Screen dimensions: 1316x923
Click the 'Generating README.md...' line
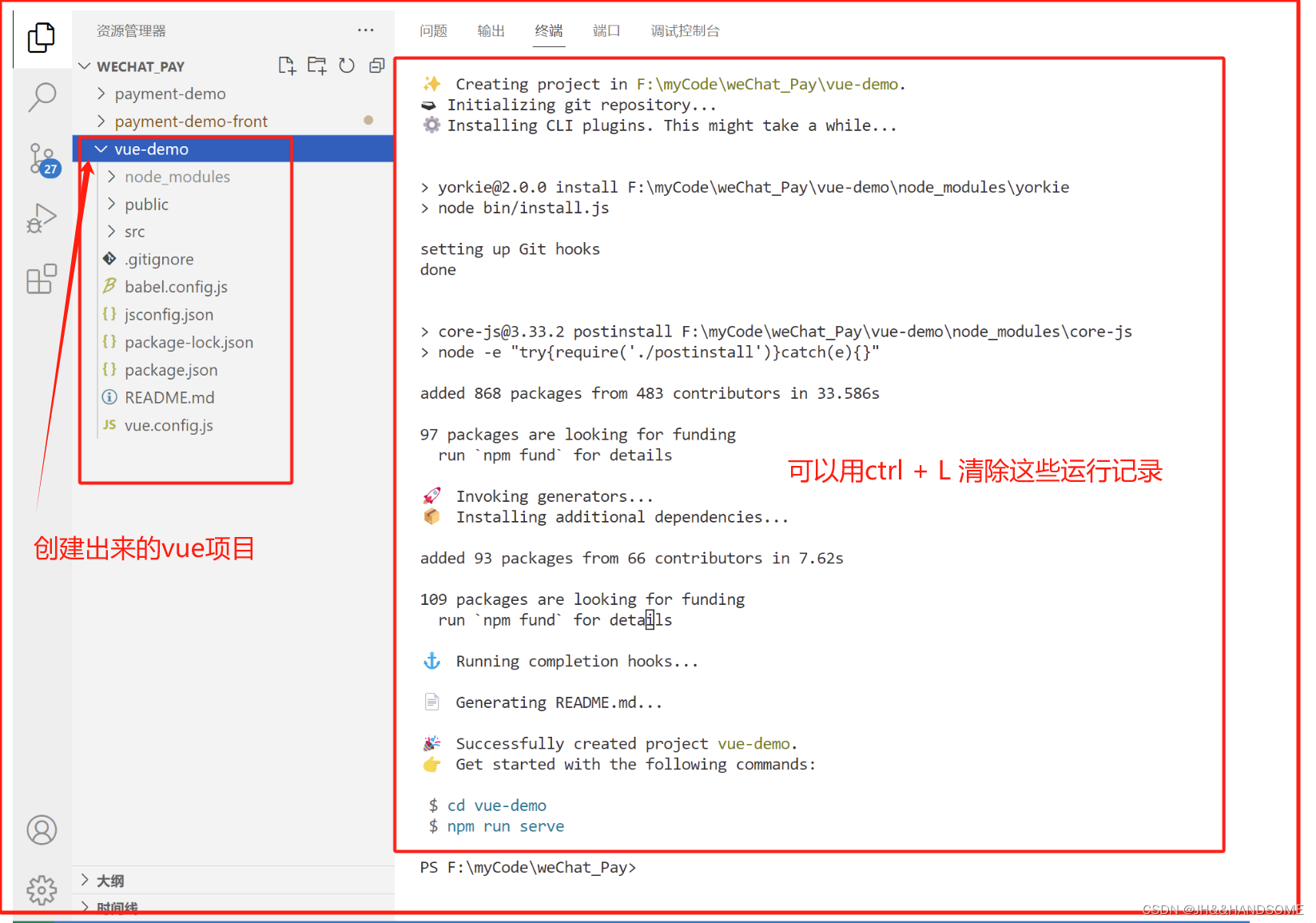coord(559,702)
